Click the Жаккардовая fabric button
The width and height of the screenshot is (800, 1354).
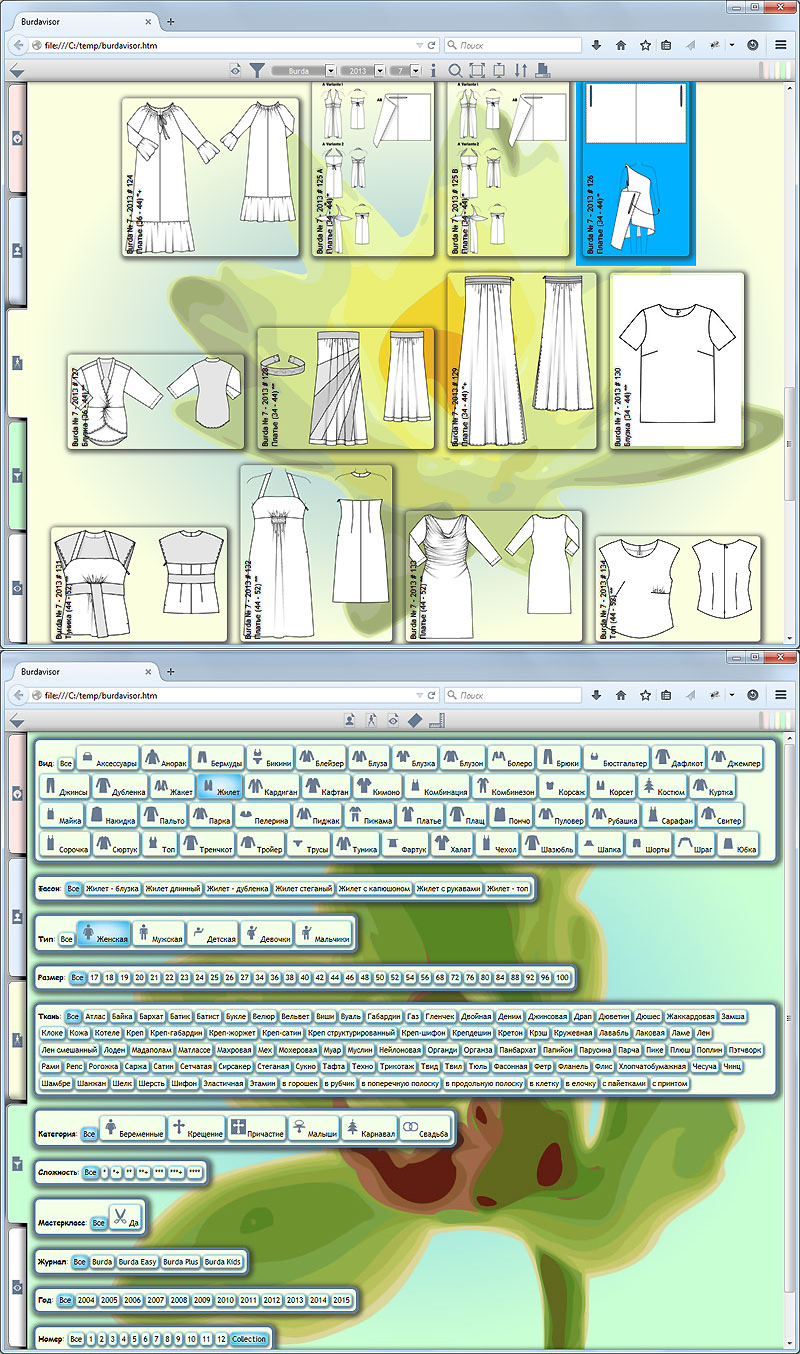(x=690, y=1016)
